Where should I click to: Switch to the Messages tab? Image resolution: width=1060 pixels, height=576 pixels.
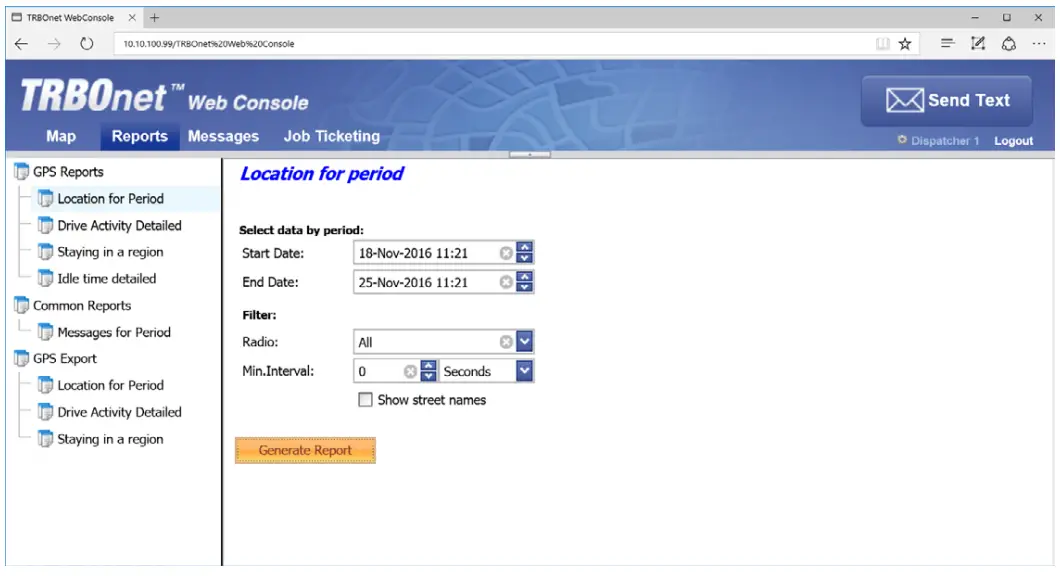pyautogui.click(x=223, y=136)
